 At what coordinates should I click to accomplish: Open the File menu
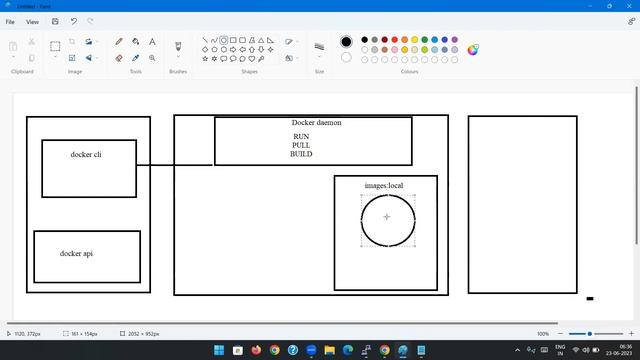coord(10,22)
